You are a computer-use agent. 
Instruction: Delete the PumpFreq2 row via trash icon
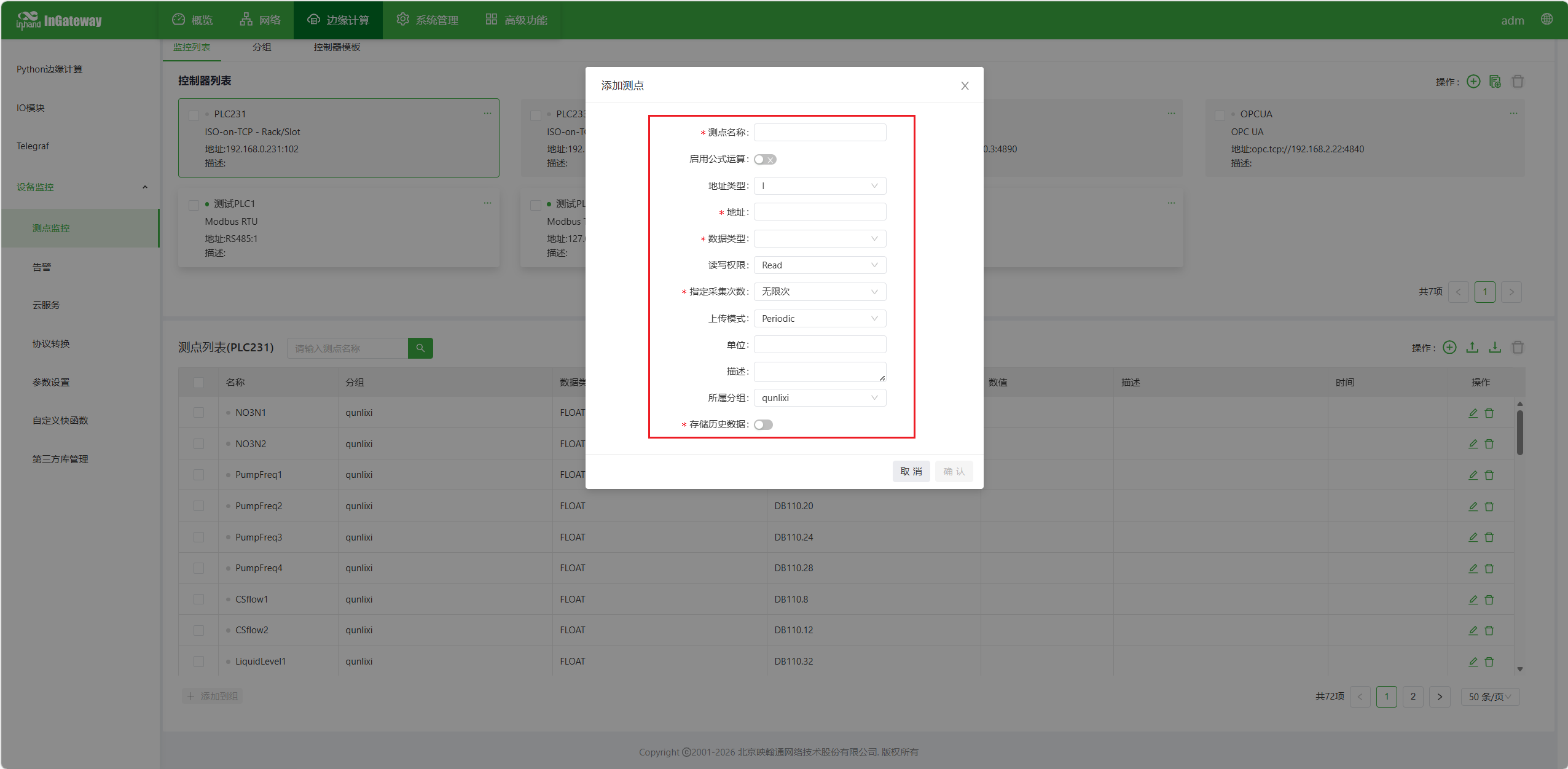[x=1489, y=506]
